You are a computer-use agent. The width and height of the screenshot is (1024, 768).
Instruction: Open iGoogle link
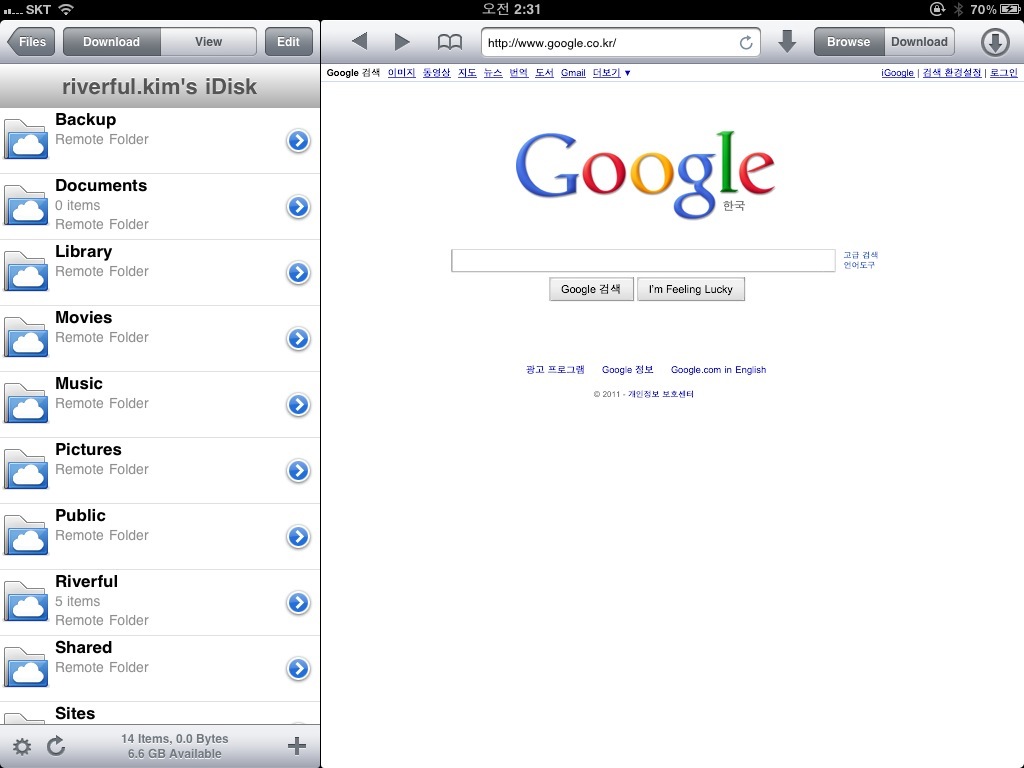[897, 72]
